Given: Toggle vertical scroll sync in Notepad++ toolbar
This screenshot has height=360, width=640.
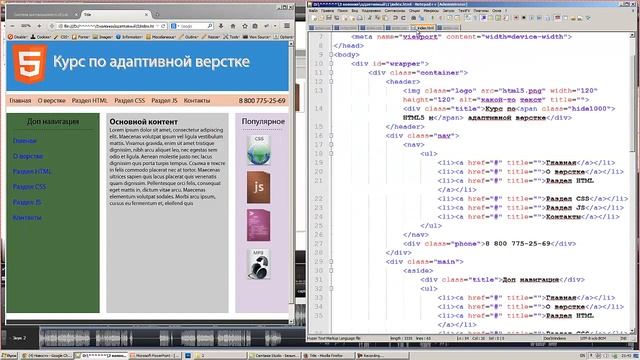Looking at the screenshot, I should [x=449, y=18].
